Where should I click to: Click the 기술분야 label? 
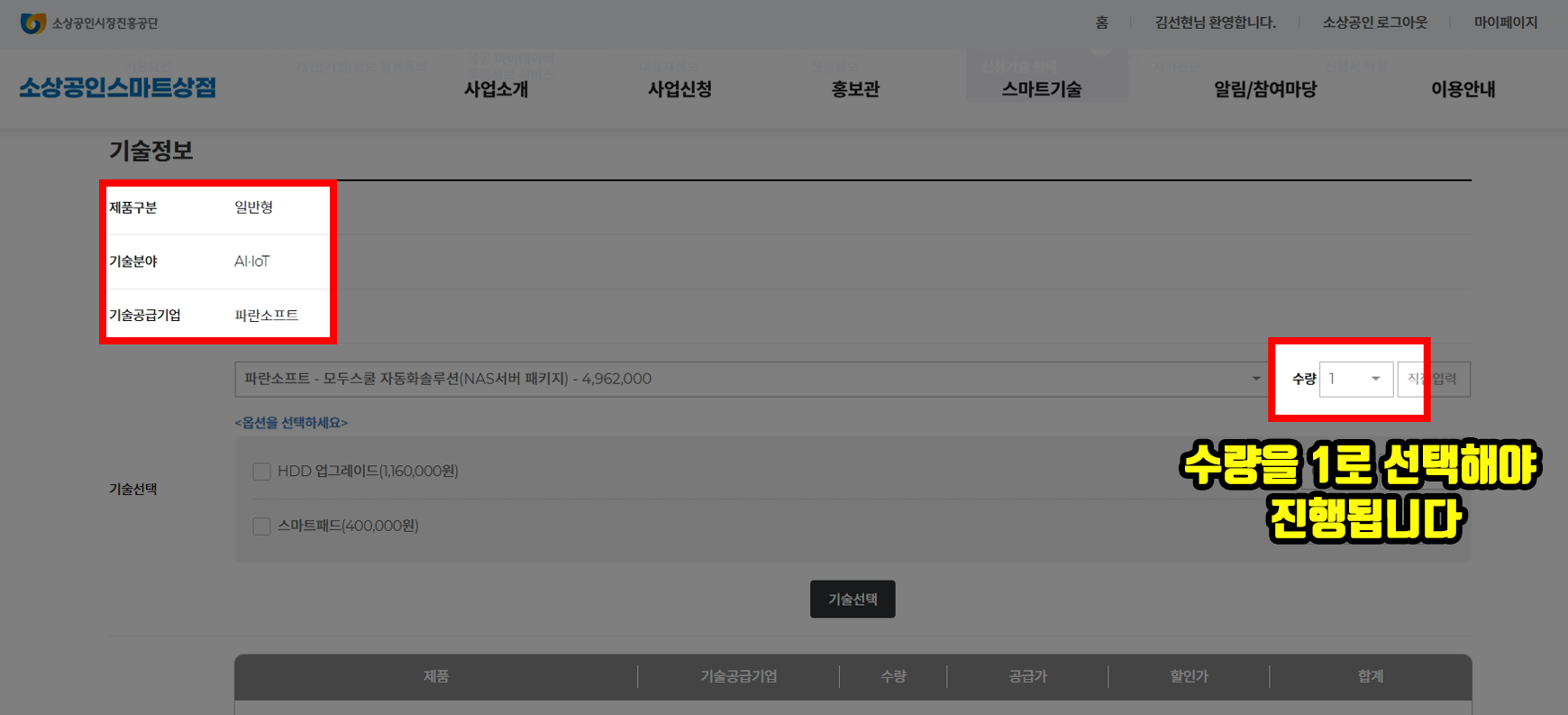pos(133,261)
